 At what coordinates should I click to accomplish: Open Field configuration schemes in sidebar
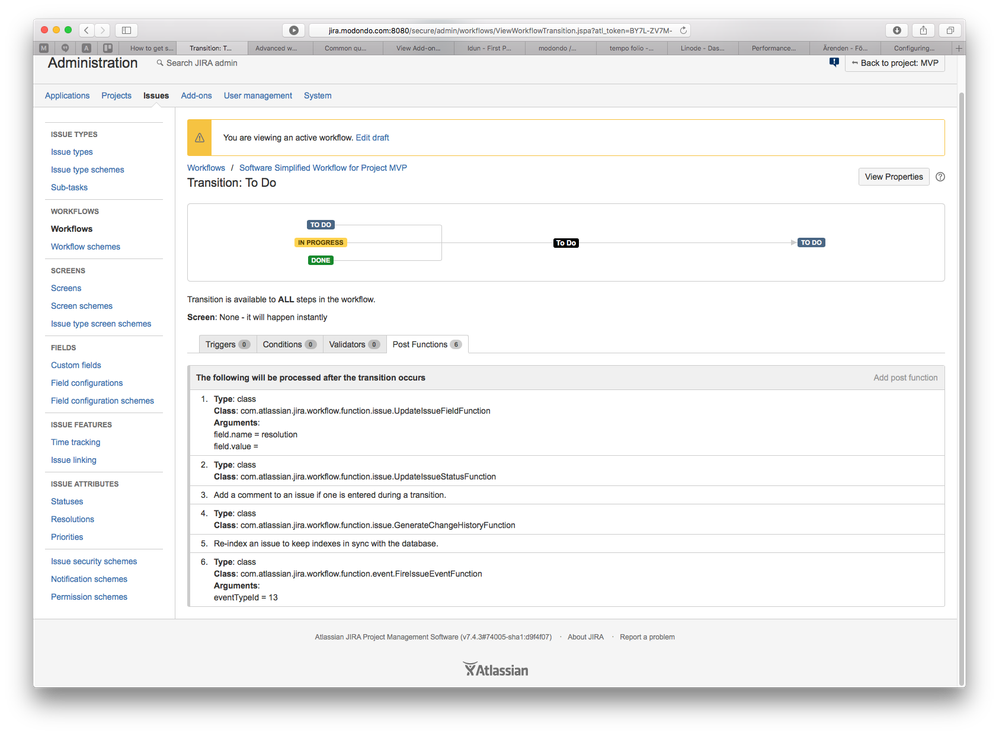coord(102,401)
